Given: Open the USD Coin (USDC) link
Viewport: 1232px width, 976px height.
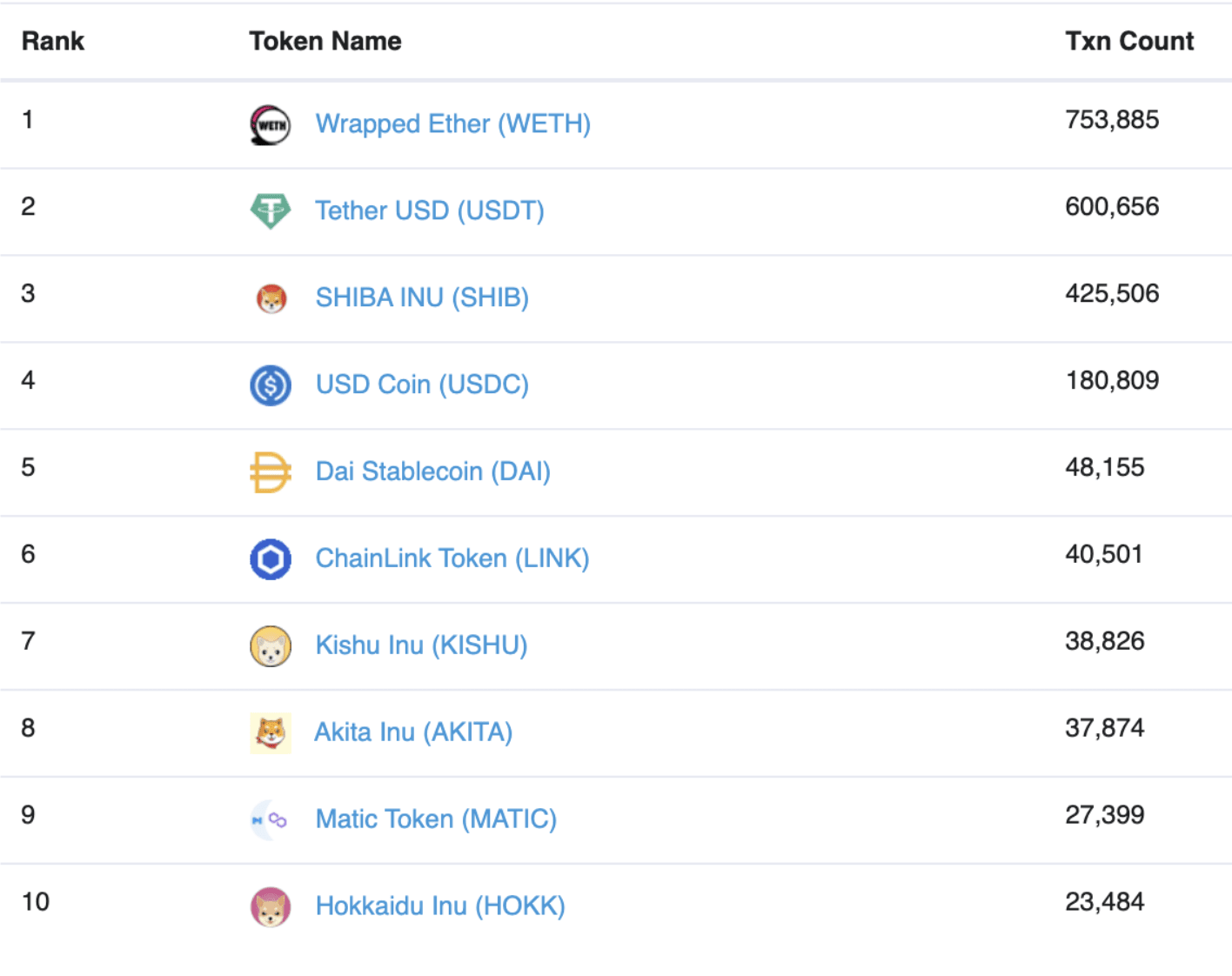Looking at the screenshot, I should coord(422,384).
